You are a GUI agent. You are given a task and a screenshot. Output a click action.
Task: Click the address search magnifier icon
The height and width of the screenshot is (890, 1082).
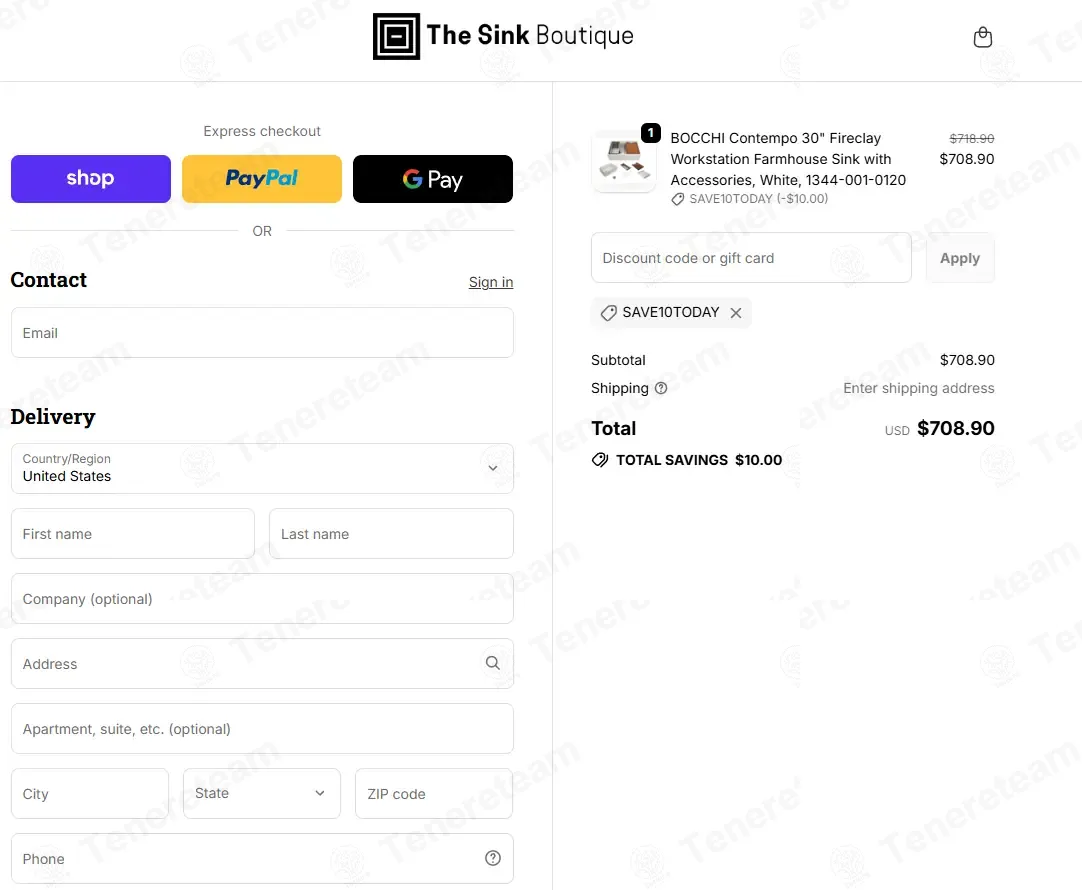tap(493, 663)
